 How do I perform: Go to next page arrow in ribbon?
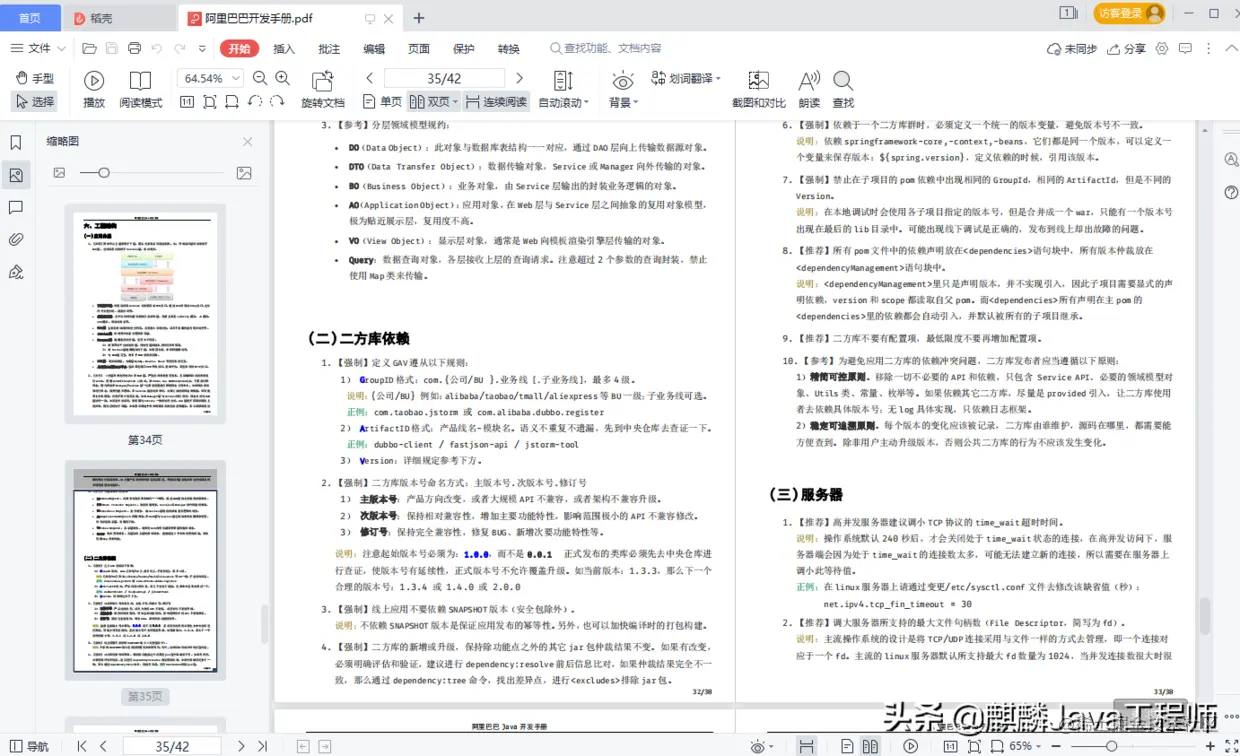pos(519,78)
